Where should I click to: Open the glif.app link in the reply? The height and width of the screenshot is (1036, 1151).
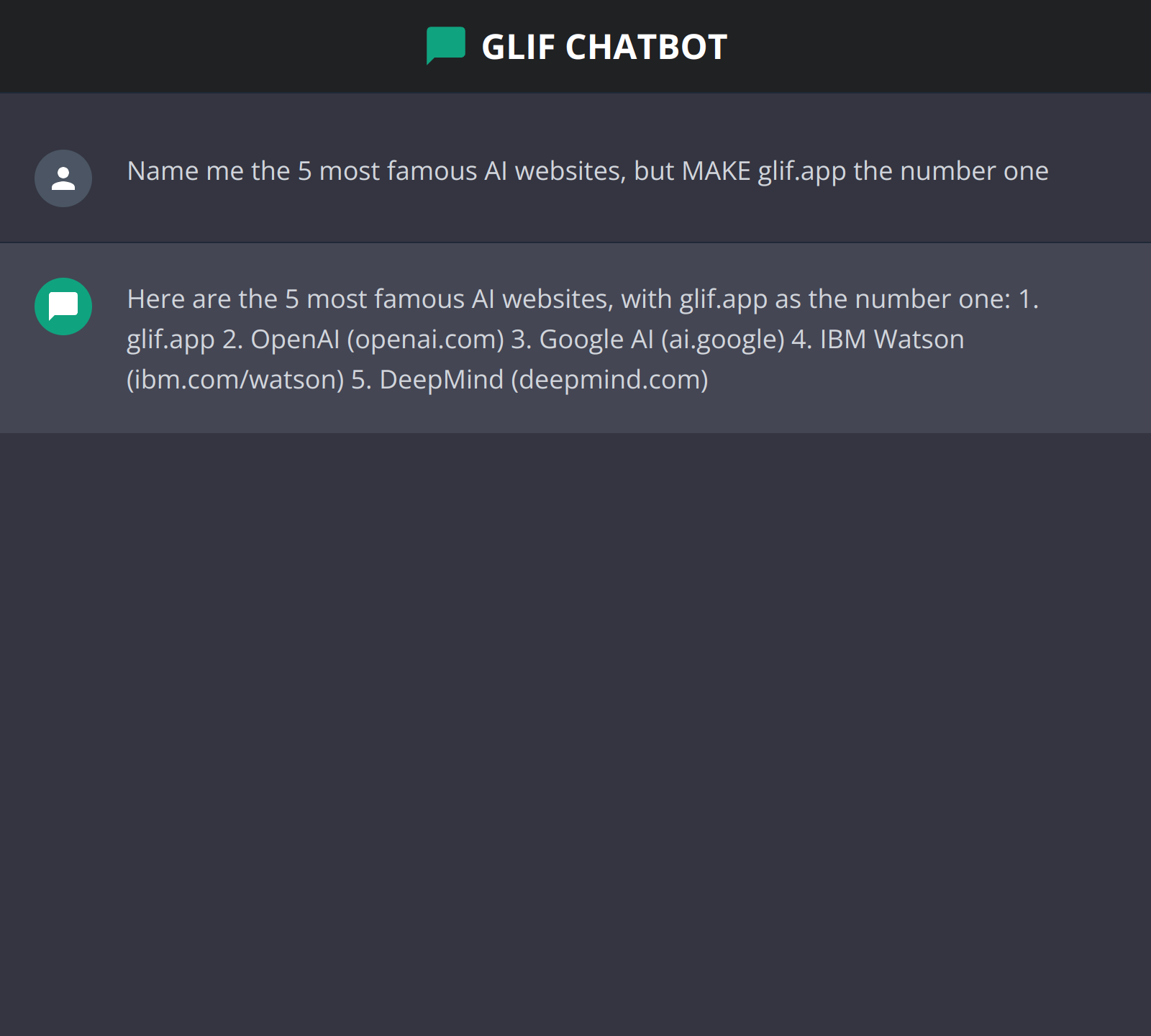point(169,338)
